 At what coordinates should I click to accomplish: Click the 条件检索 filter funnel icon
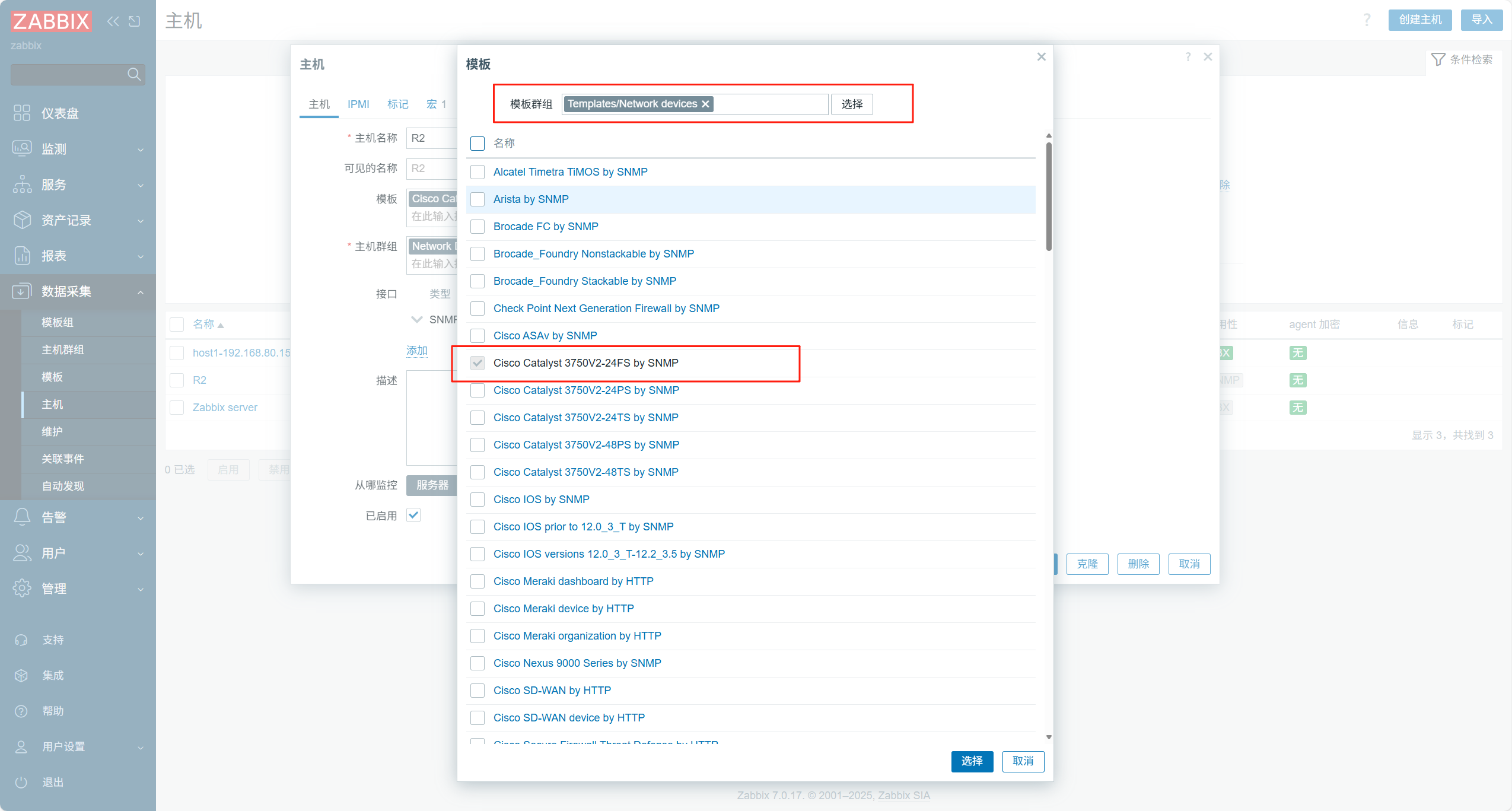click(1438, 59)
